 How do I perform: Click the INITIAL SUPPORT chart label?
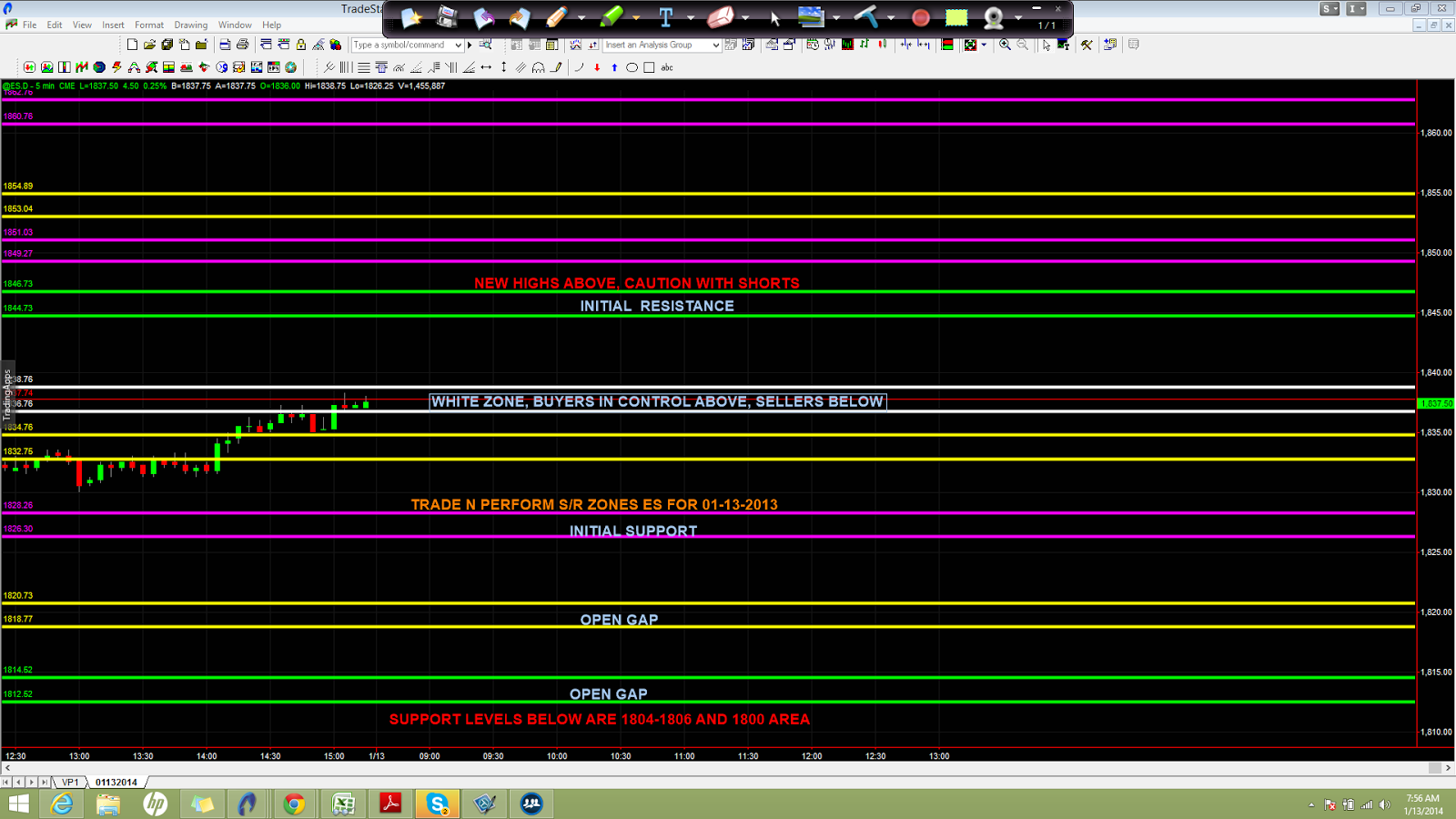[633, 531]
